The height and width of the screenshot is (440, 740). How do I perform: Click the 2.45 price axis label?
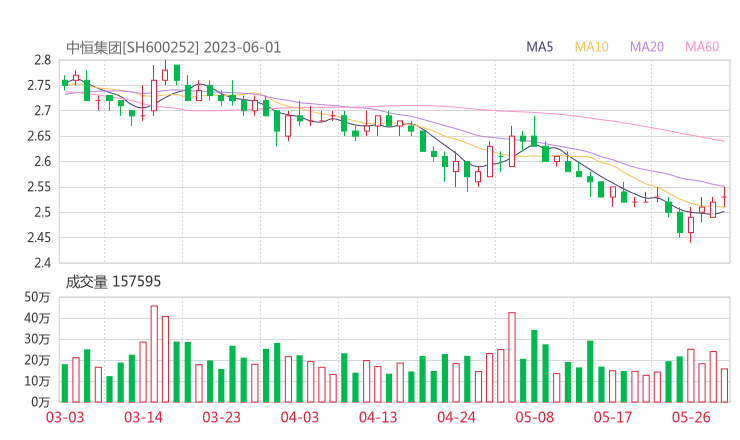point(39,237)
